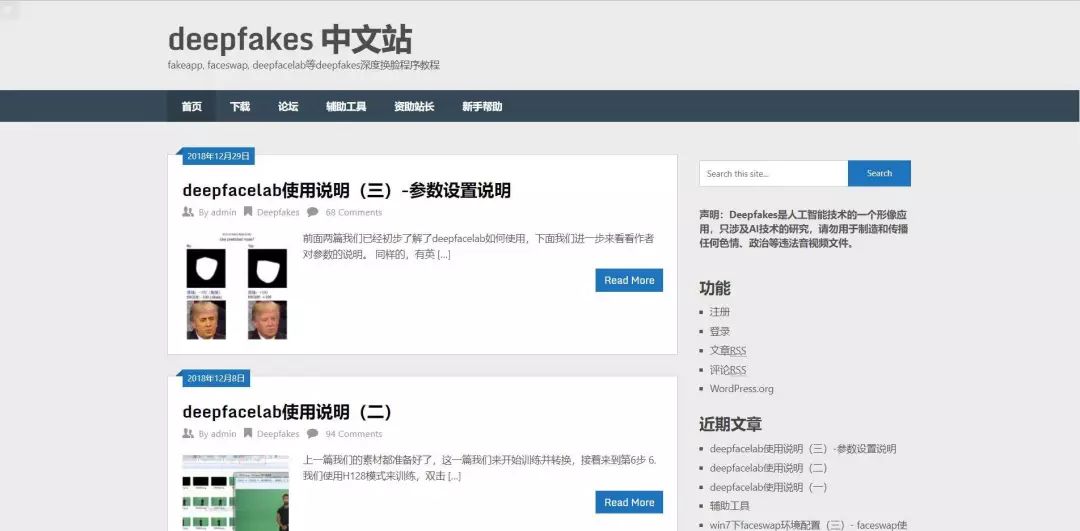Click author icon on the 使用说明（二） post
Image resolution: width=1080 pixels, height=531 pixels.
pyautogui.click(x=188, y=434)
